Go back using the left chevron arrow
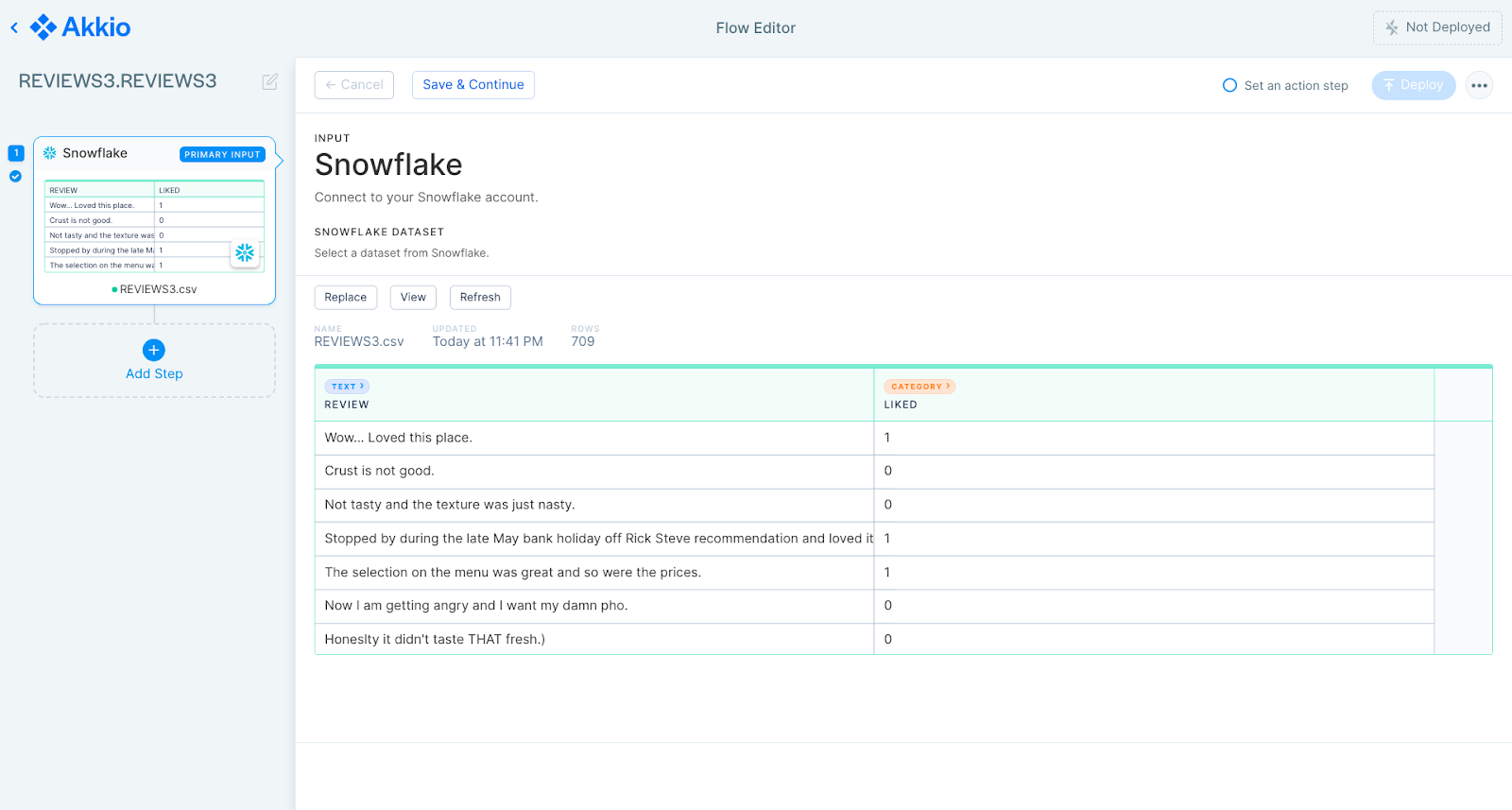Screen dimensions: 1512x810 [x=14, y=28]
